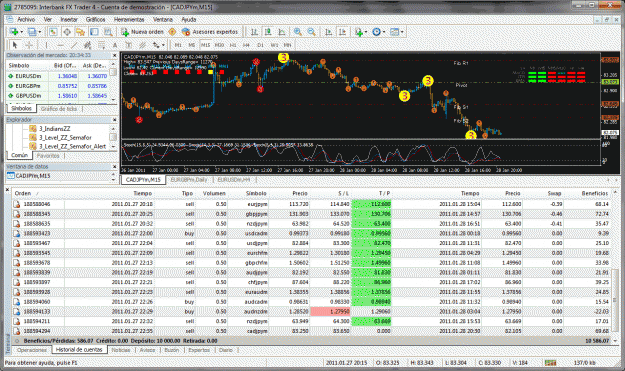Select 3_Level_ZZ_Semafor in the Explorador tree
Image resolution: width=625 pixels, height=371 pixels.
(65, 137)
